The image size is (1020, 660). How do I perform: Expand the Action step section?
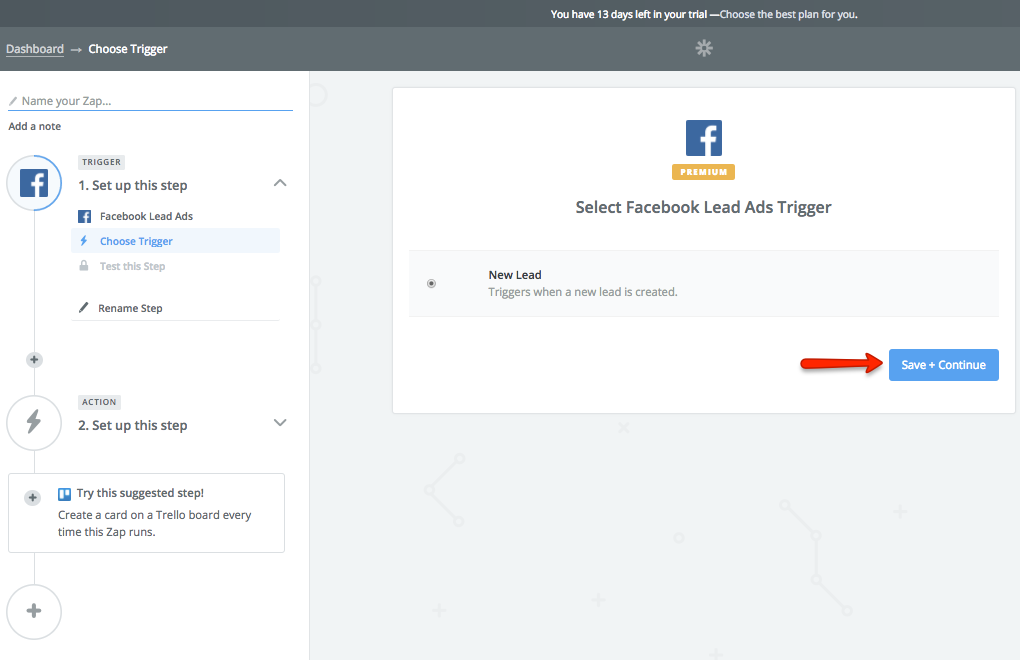[x=280, y=423]
